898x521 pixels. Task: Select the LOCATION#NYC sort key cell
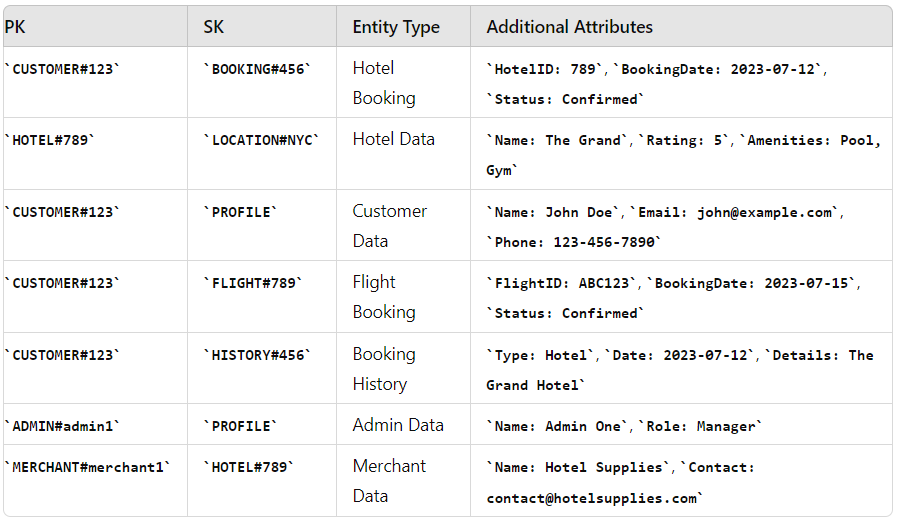[x=262, y=140]
